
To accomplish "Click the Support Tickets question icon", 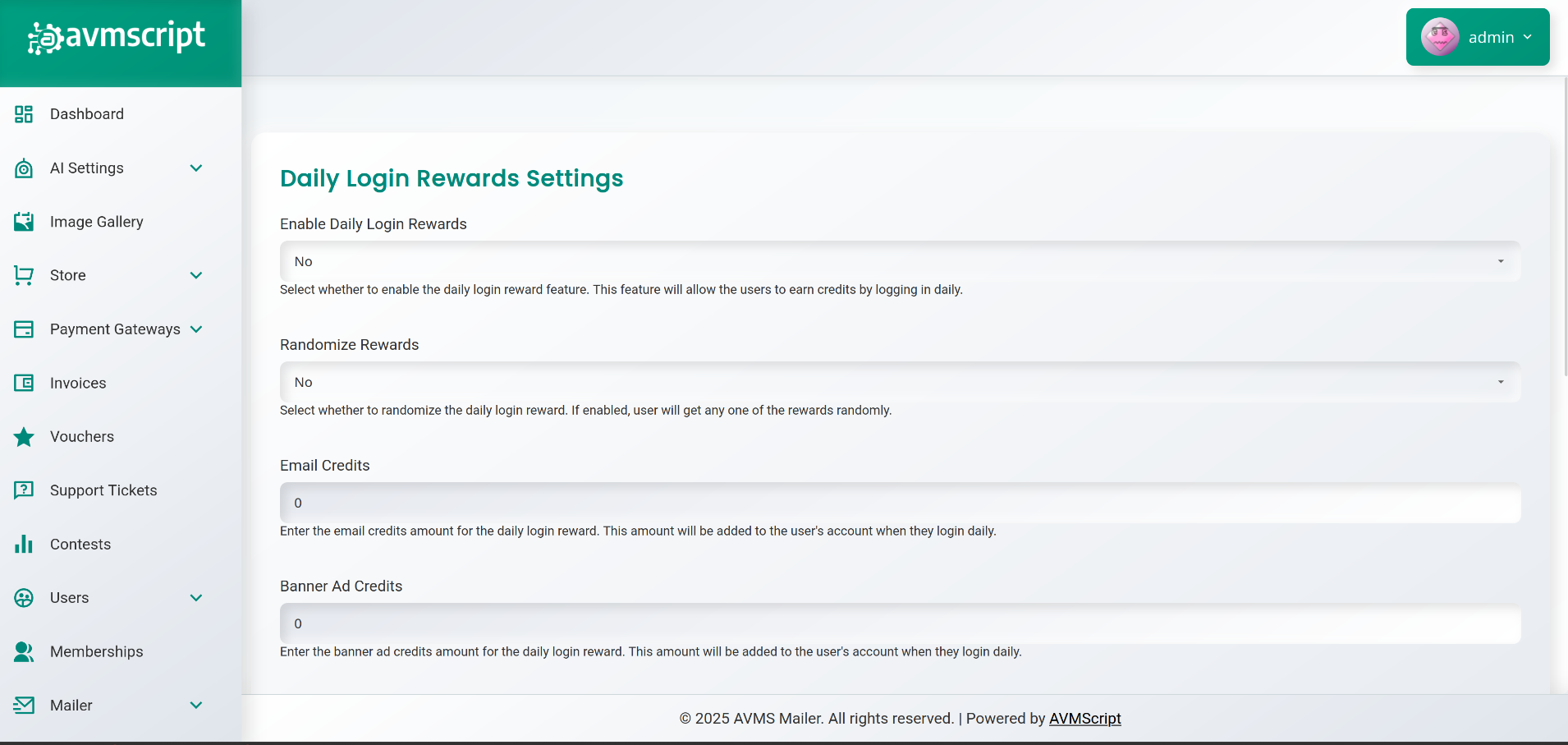I will [24, 490].
